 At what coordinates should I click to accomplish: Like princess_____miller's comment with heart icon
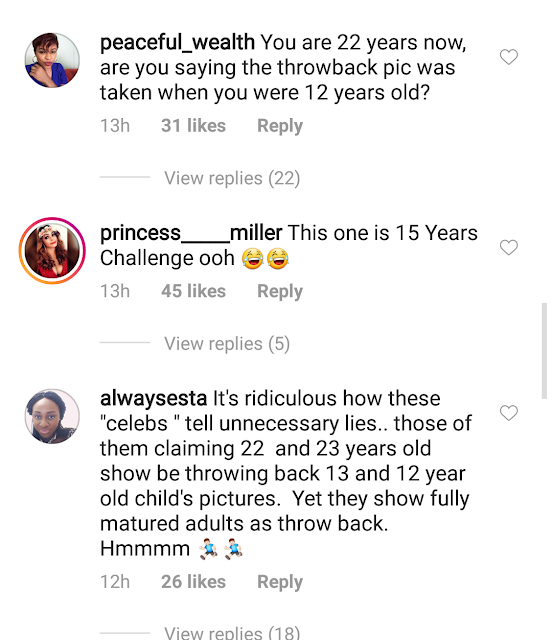tap(509, 247)
